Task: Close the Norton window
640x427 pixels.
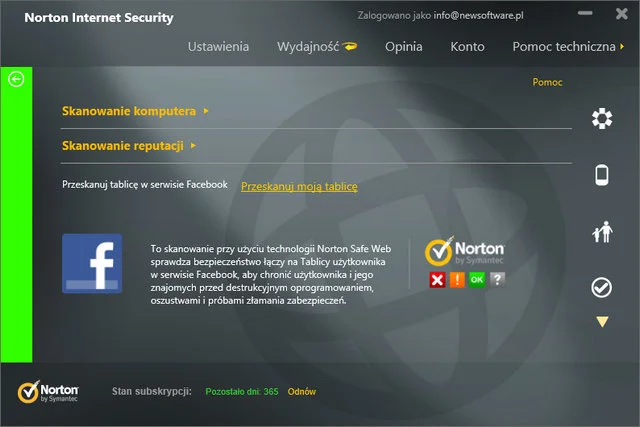Action: (x=622, y=14)
